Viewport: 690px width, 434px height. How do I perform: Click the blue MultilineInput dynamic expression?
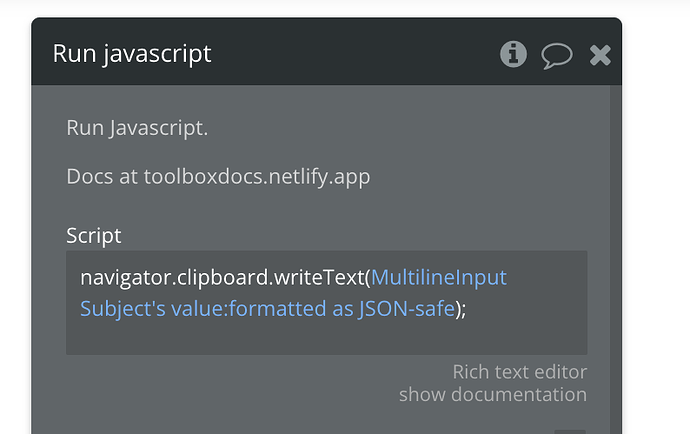tap(439, 277)
